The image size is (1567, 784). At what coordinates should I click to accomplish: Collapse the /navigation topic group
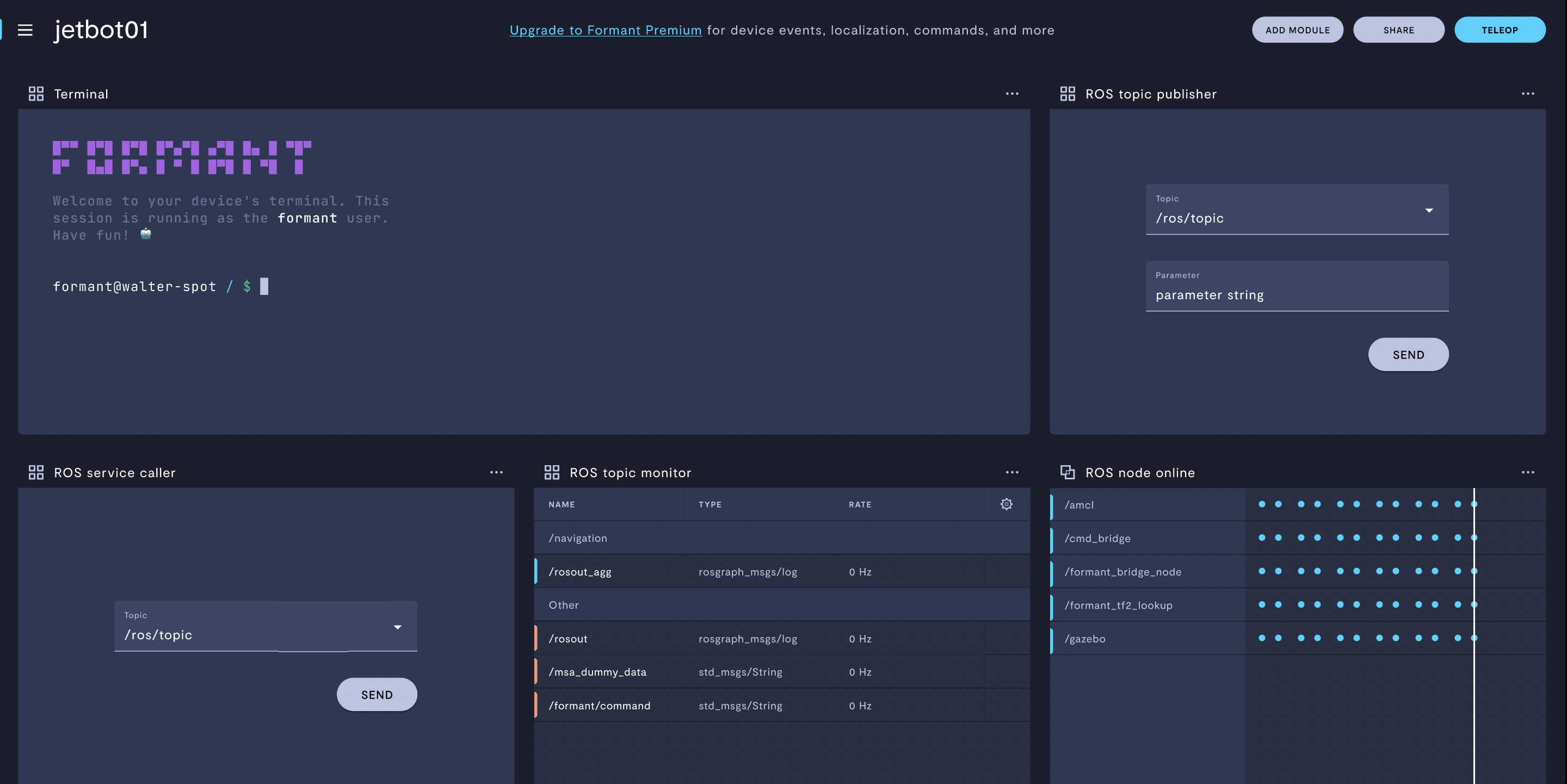577,538
